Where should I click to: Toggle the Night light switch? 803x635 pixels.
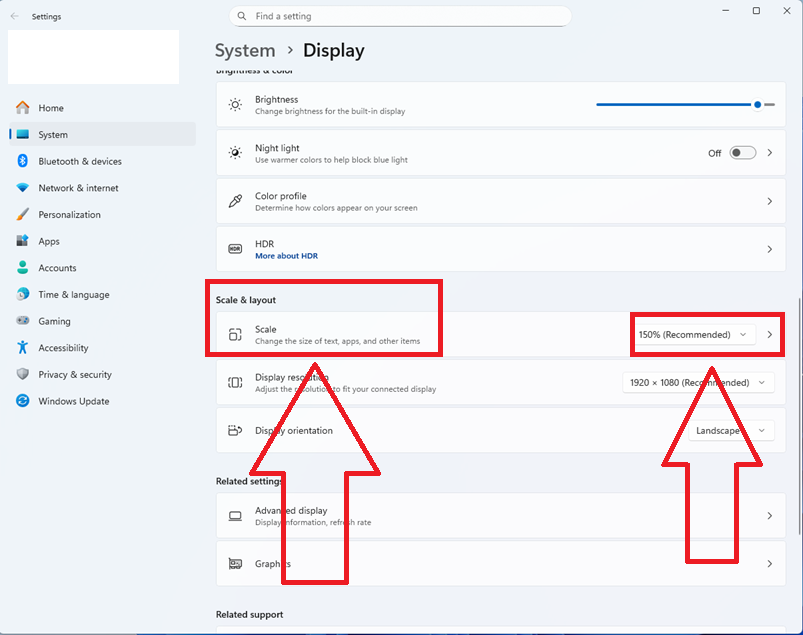[x=743, y=153]
